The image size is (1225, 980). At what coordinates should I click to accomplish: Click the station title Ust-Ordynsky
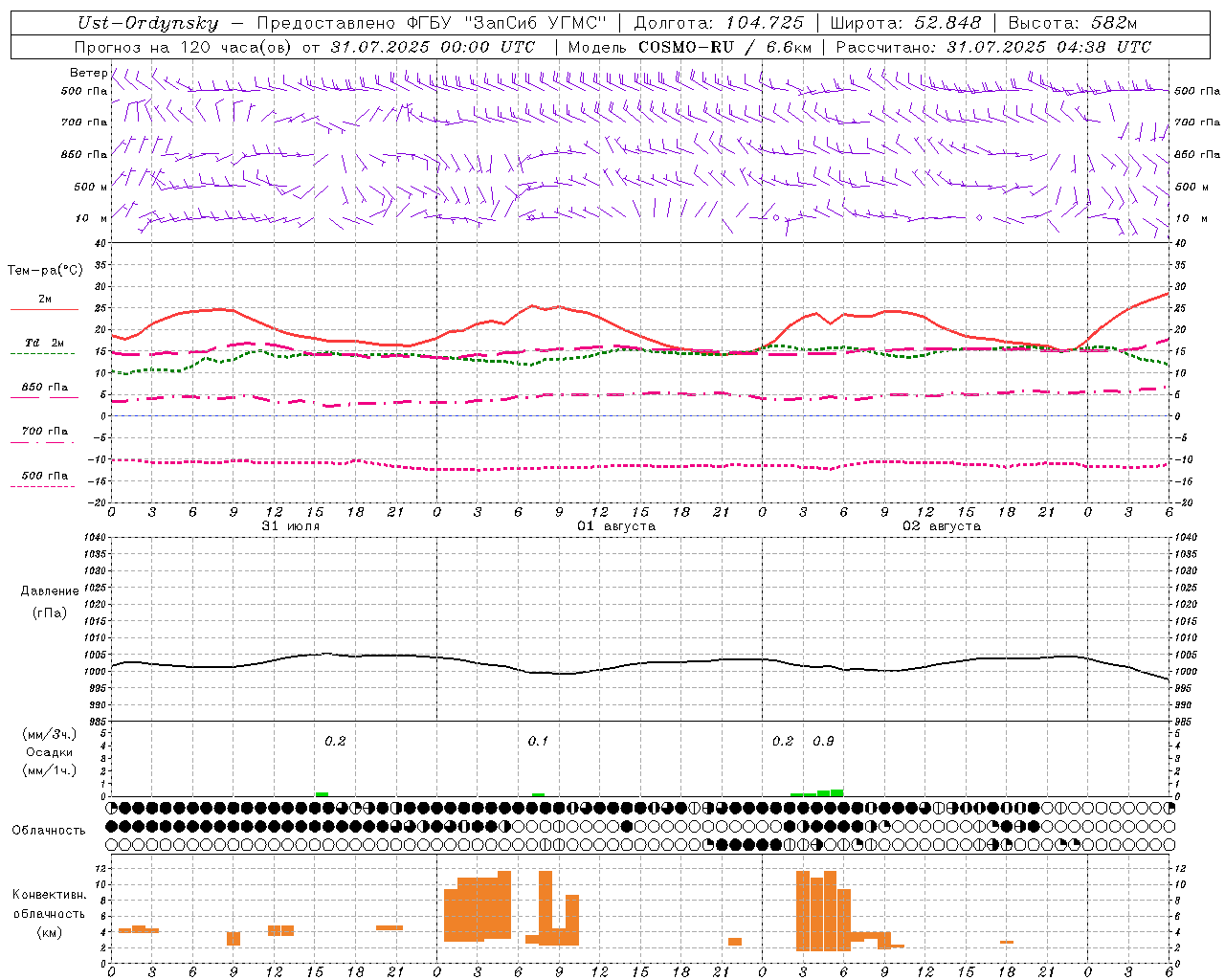147,23
